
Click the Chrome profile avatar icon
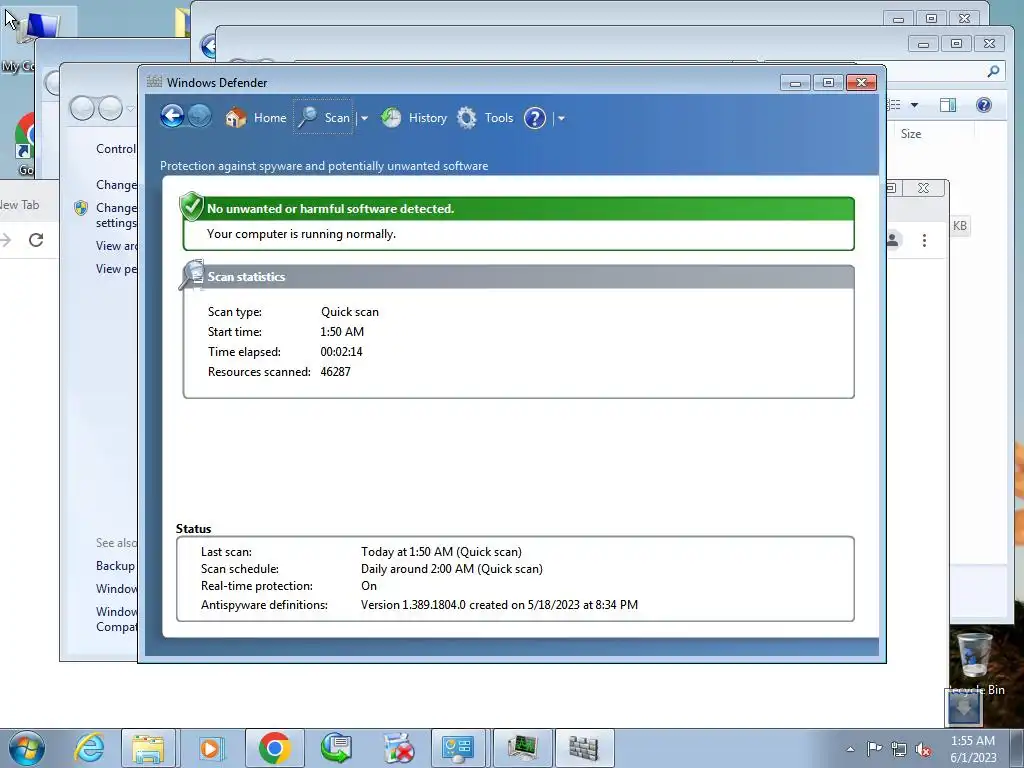[x=892, y=240]
